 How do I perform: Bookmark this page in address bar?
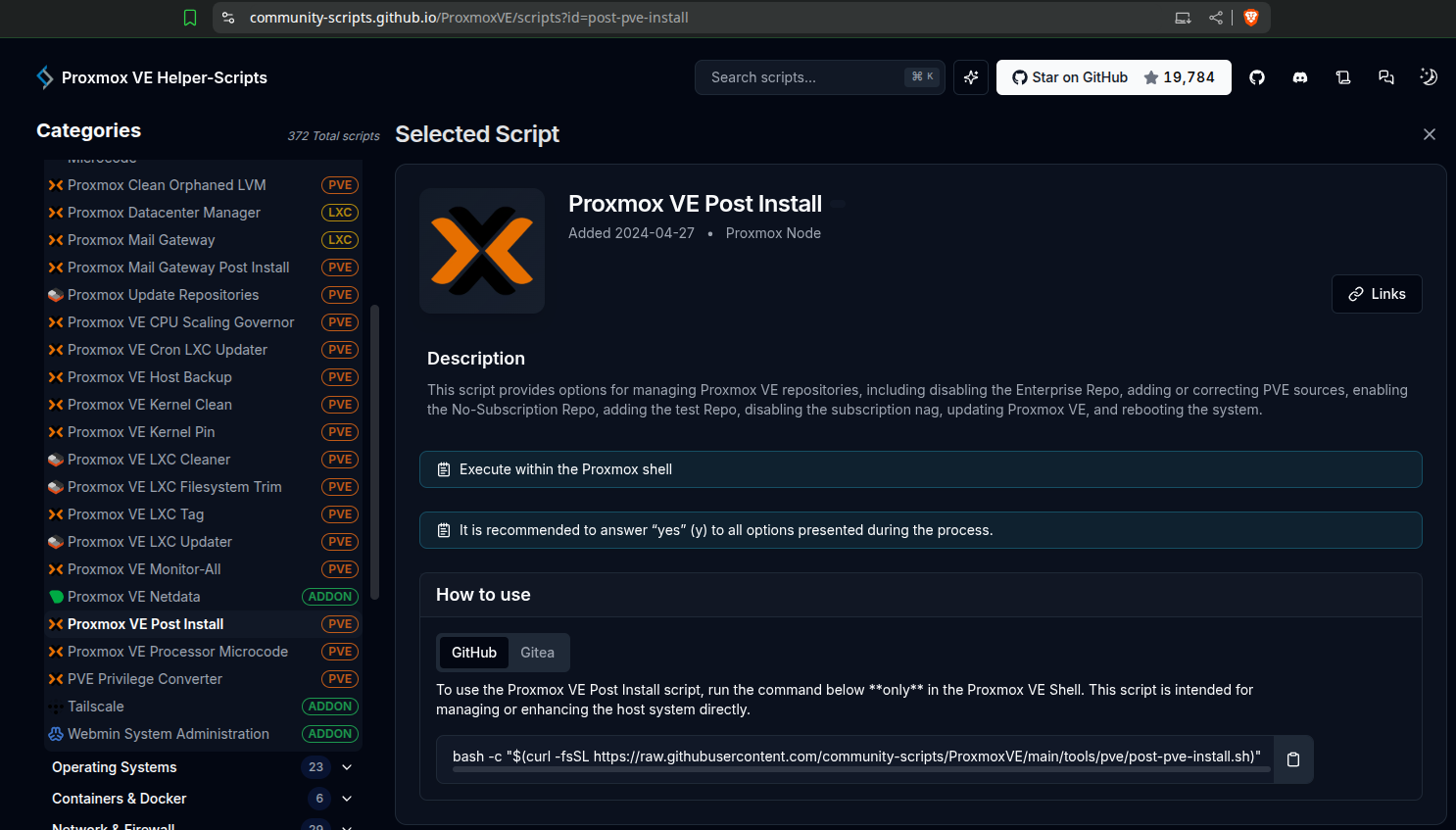click(190, 18)
